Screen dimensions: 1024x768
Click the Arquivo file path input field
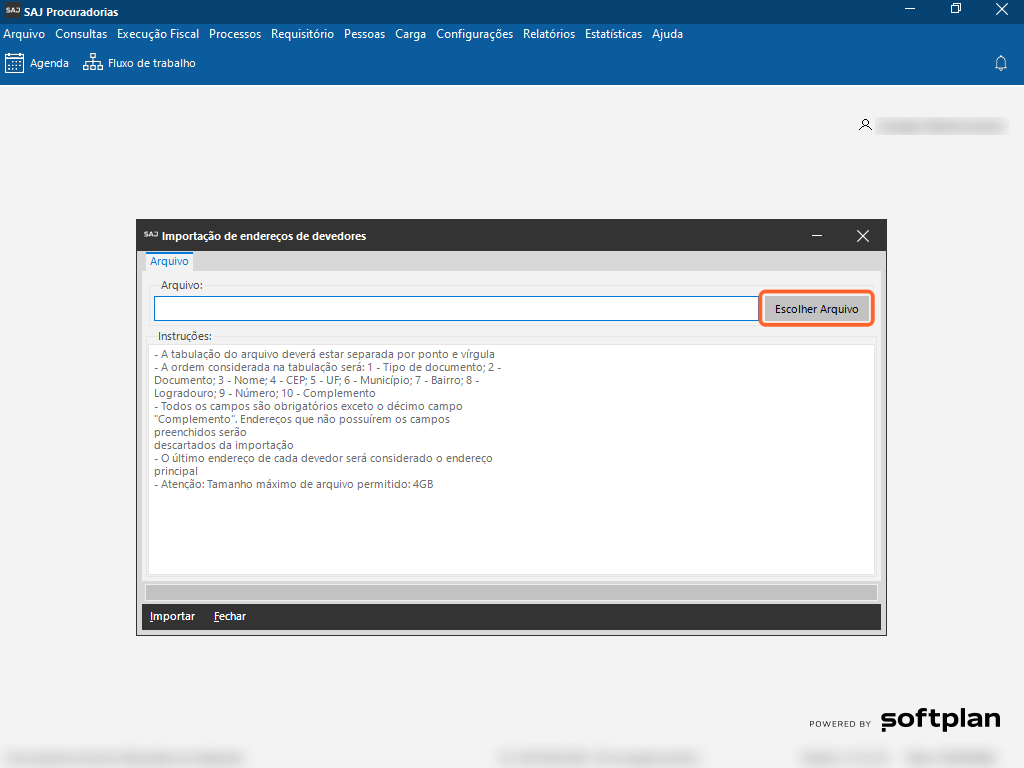point(455,309)
